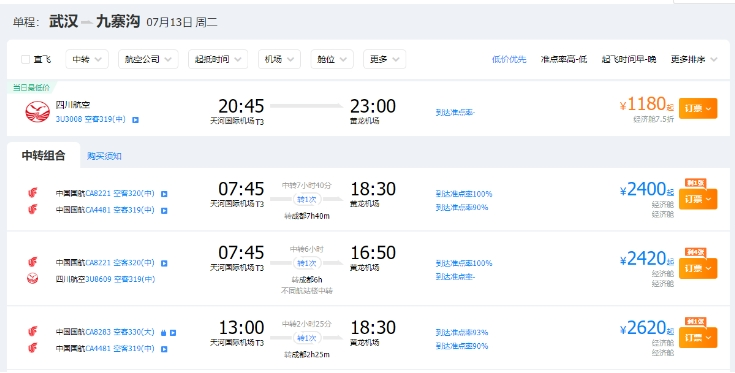735x373 pixels.
Task: Click the info icon beside CA8221 in the ¥2420 row
Action: click(x=164, y=263)
